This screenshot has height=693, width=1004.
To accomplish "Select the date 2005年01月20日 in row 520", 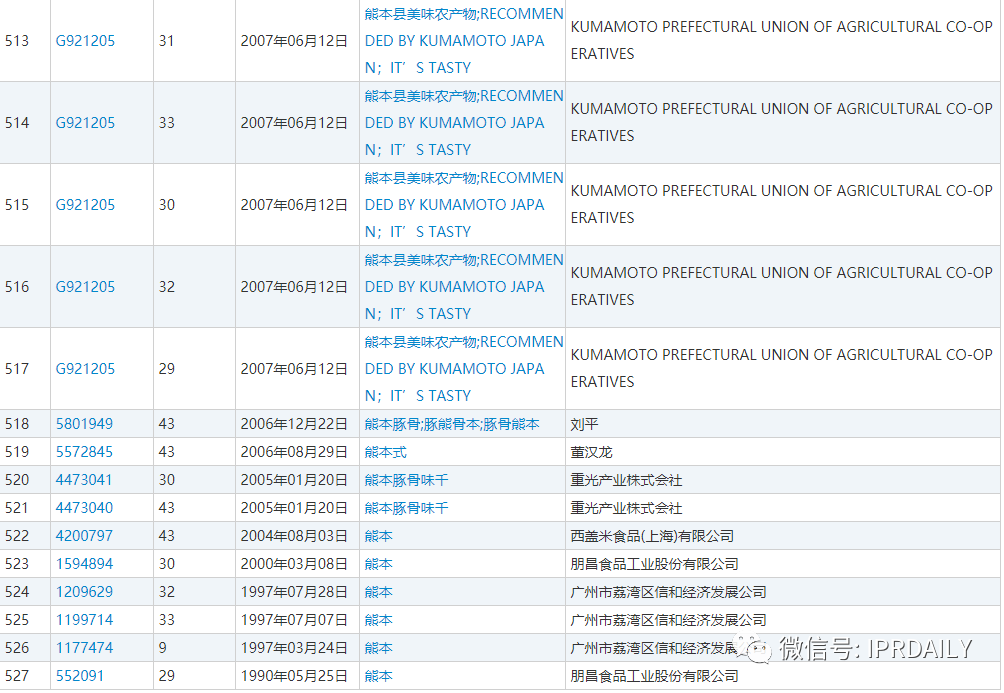I will coord(294,480).
